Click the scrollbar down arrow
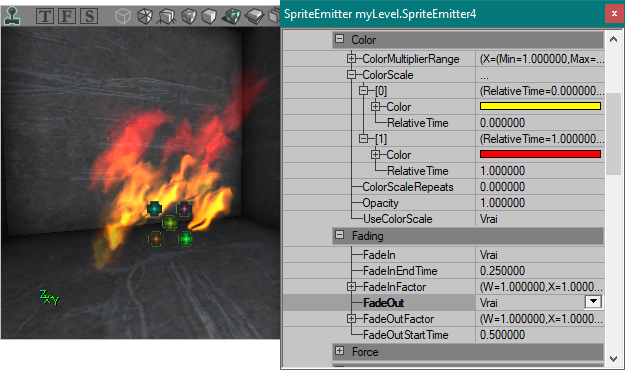The width and height of the screenshot is (625, 370). pyautogui.click(x=613, y=358)
